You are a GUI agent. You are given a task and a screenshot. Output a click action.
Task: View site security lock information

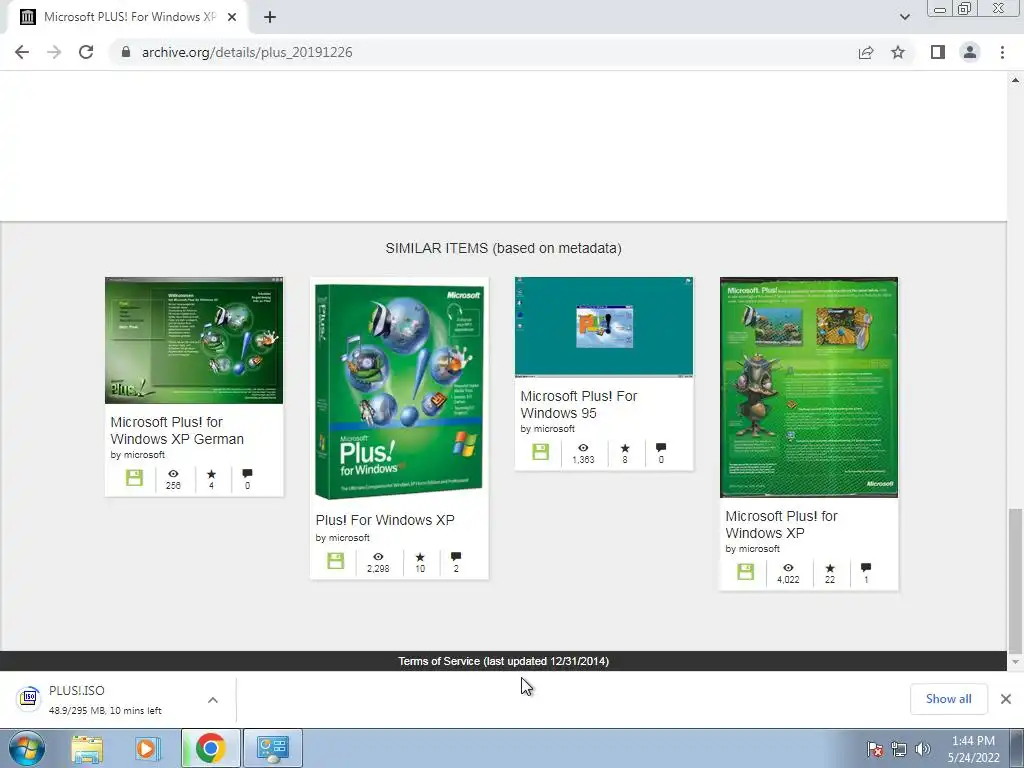(125, 52)
